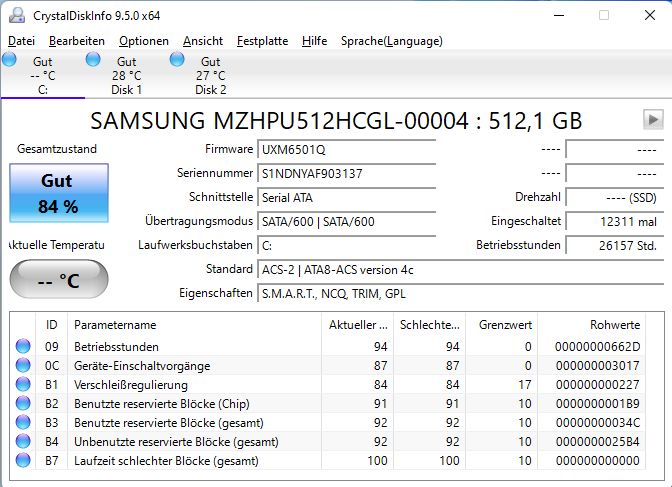Viewport: 672px width, 487px height.
Task: Switch to the Disk 1 tab
Action: pyautogui.click(x=126, y=75)
